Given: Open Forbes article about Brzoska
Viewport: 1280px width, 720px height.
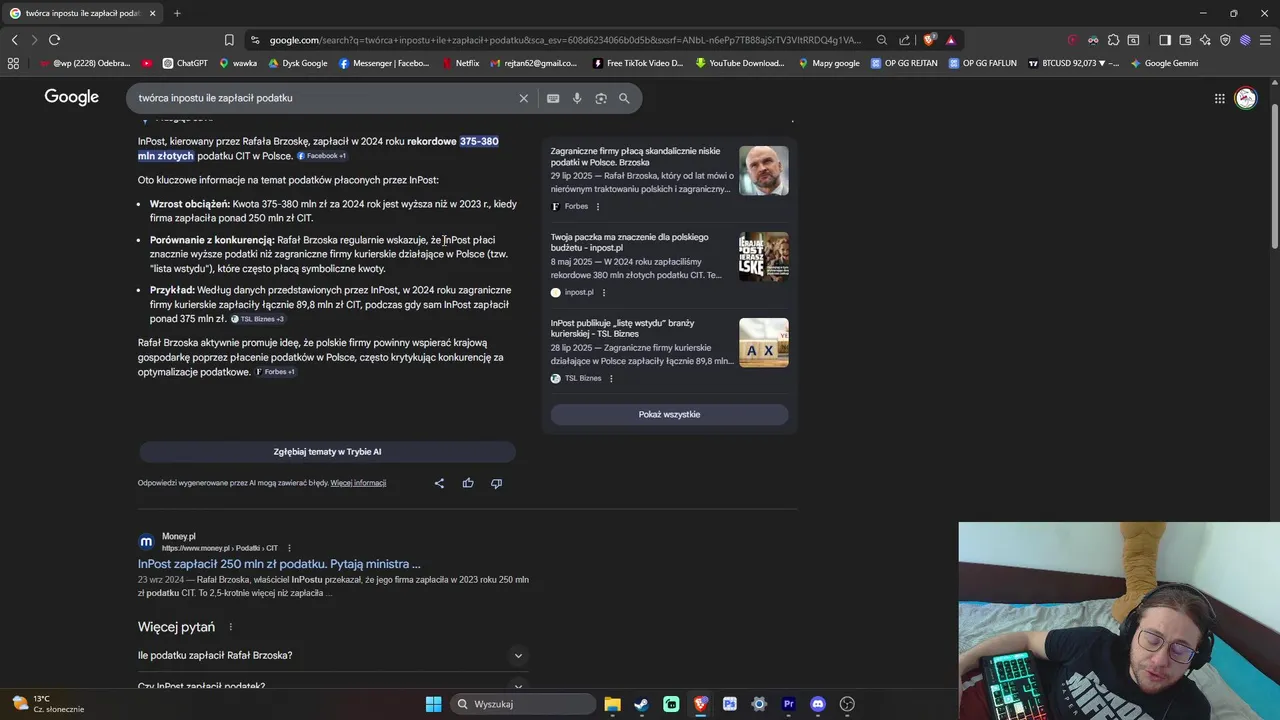Looking at the screenshot, I should point(635,156).
